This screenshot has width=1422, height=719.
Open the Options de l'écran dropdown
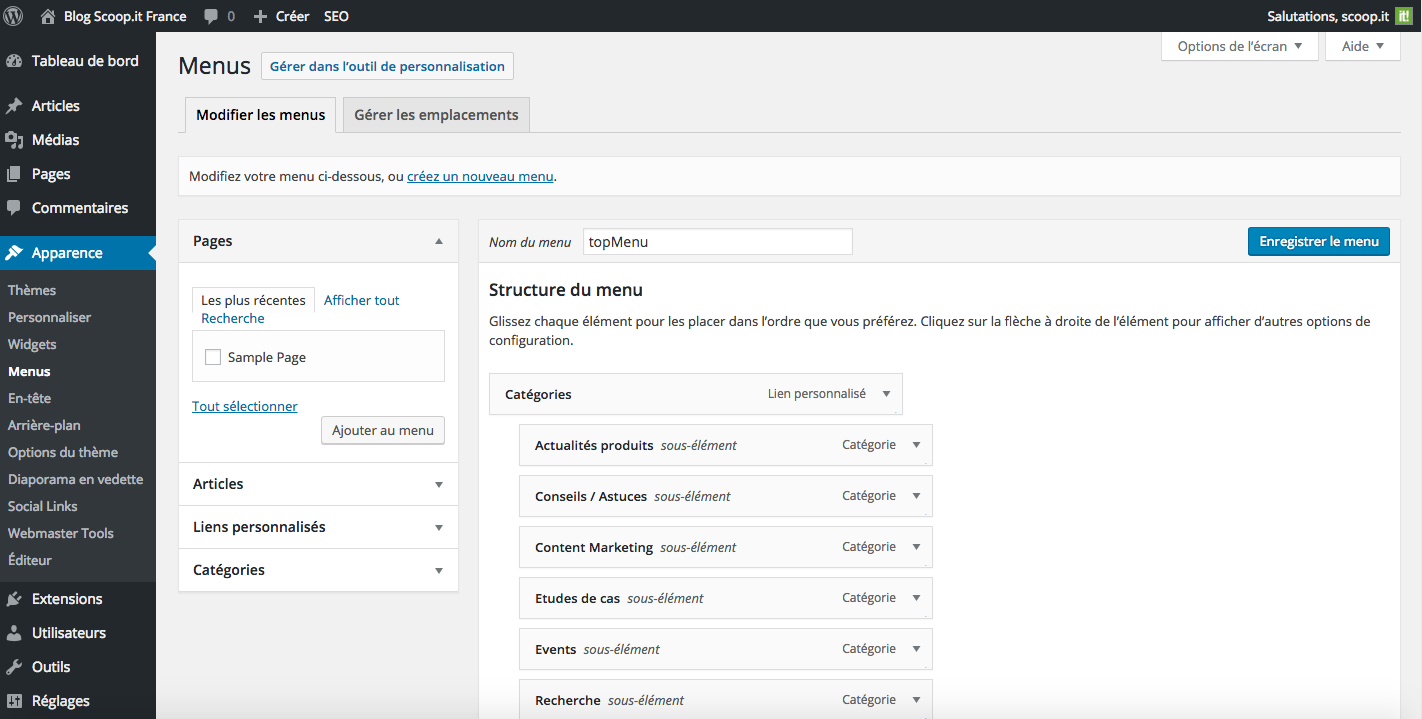[1239, 46]
